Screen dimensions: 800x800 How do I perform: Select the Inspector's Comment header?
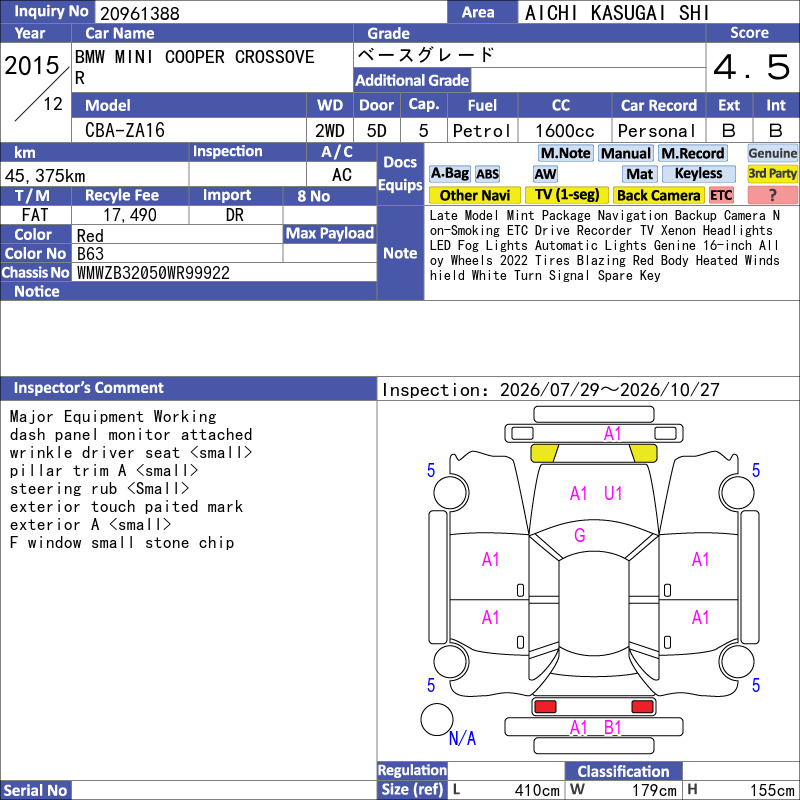188,388
